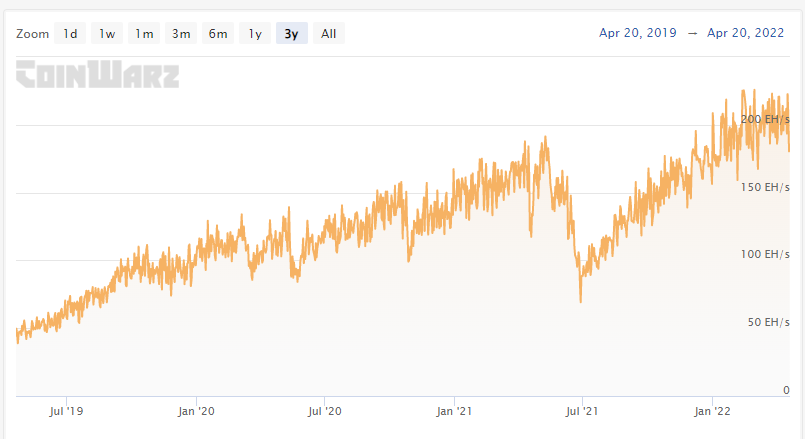The height and width of the screenshot is (439, 805).
Task: Click the Jan '20 x-axis tick label
Action: pos(195,410)
